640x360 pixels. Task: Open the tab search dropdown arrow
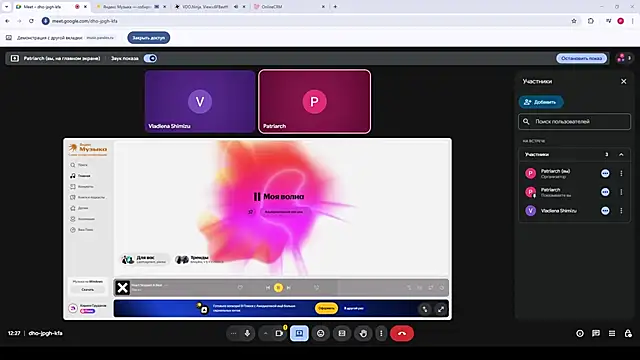pyautogui.click(x=6, y=7)
